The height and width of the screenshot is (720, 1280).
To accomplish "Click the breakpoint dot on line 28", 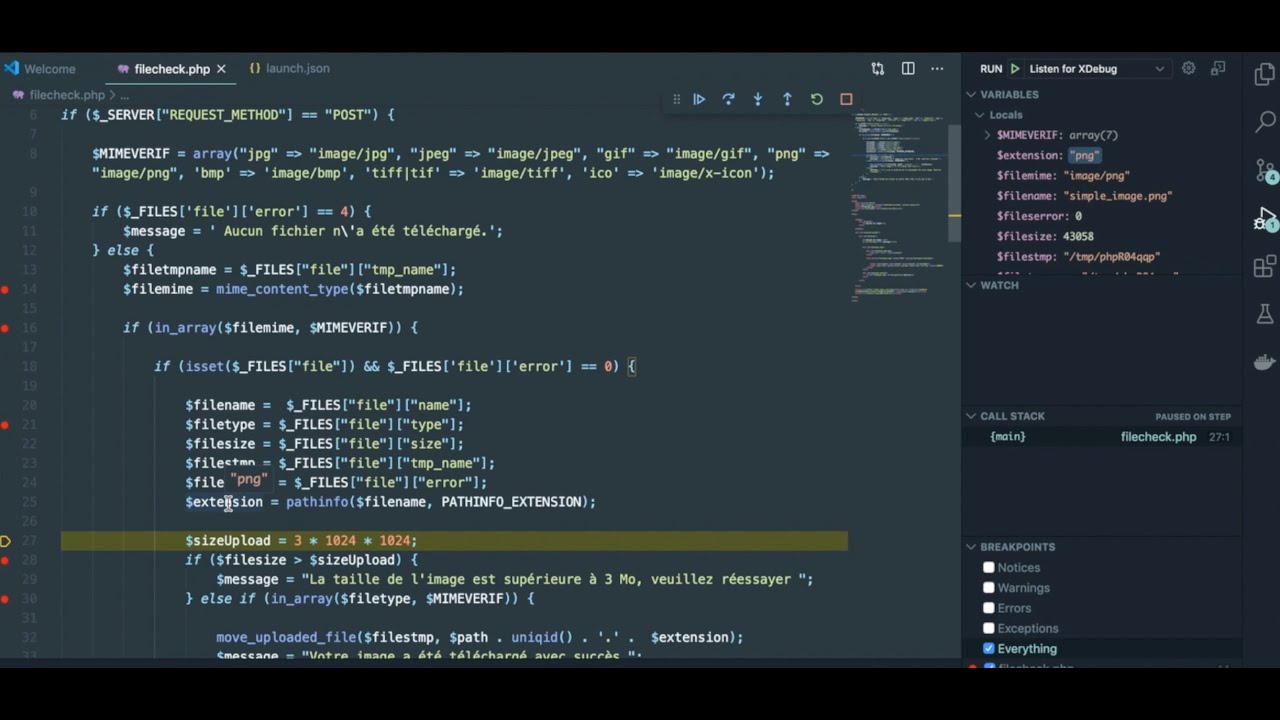I will (5, 560).
